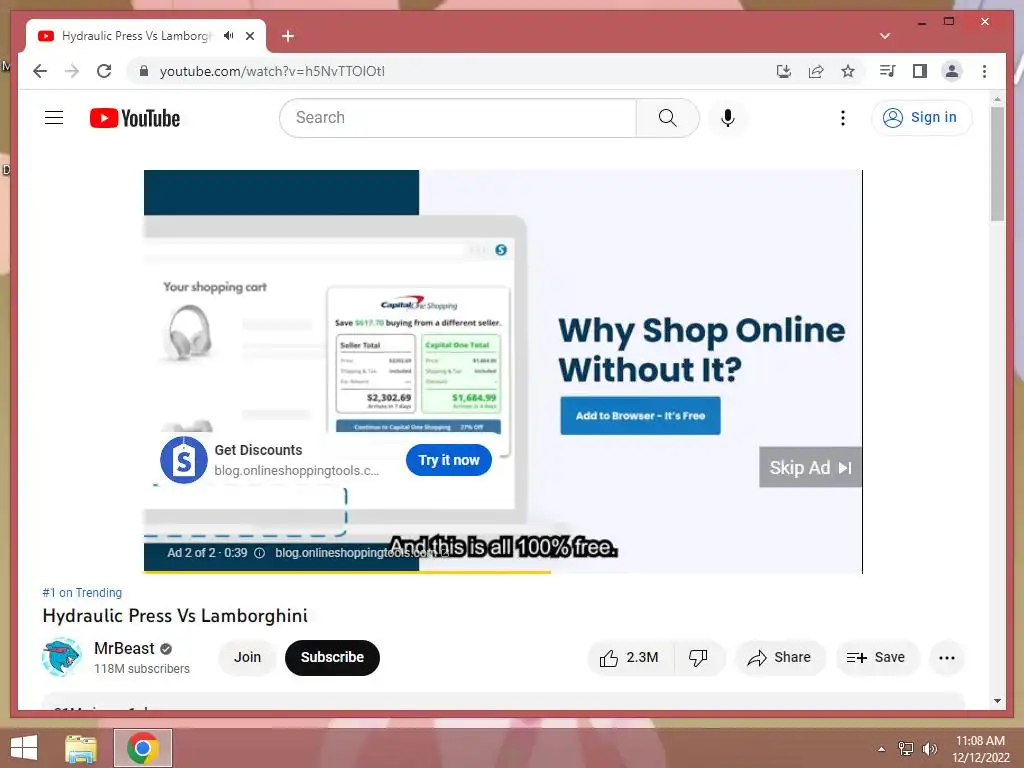Screen dimensions: 1024x768
Task: Bookmark this tab with the star
Action: [x=848, y=71]
